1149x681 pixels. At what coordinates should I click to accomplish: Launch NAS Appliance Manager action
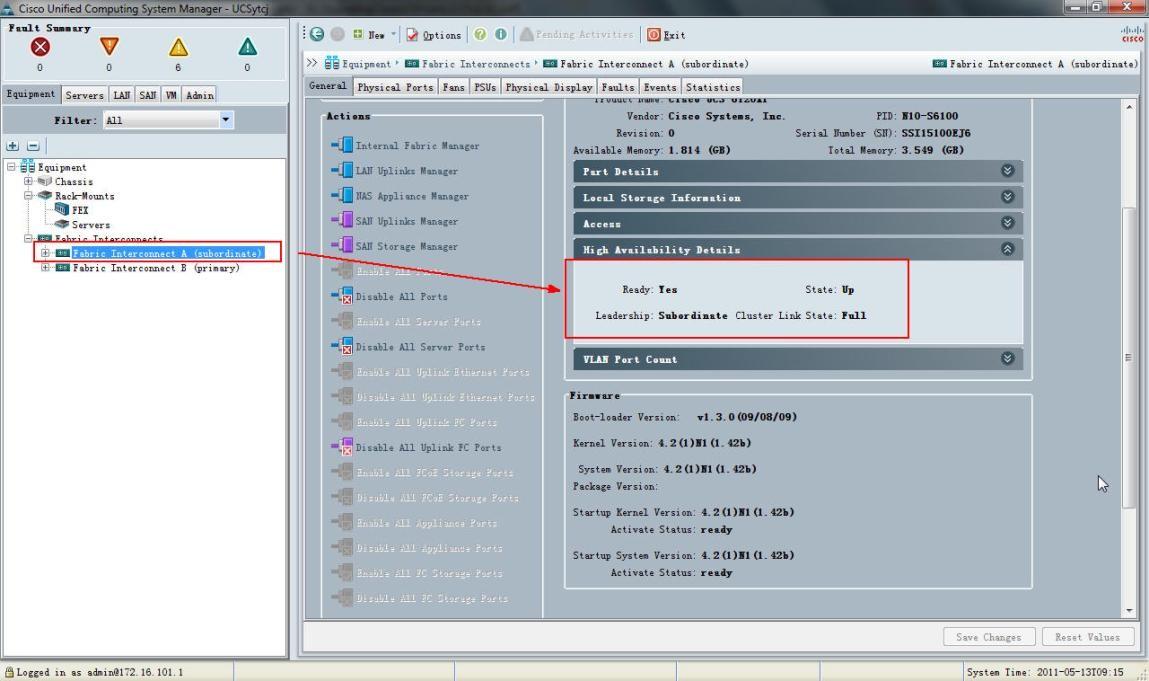click(x=400, y=196)
